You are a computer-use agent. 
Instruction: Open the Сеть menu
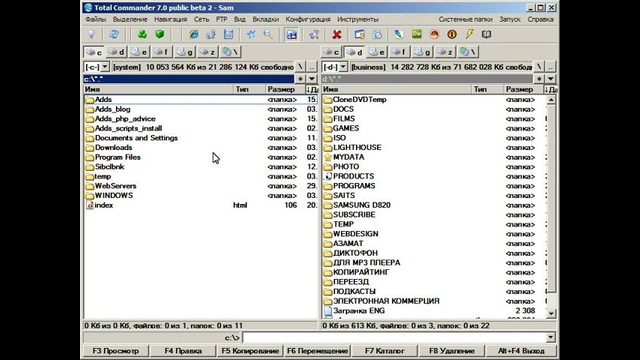(201, 19)
